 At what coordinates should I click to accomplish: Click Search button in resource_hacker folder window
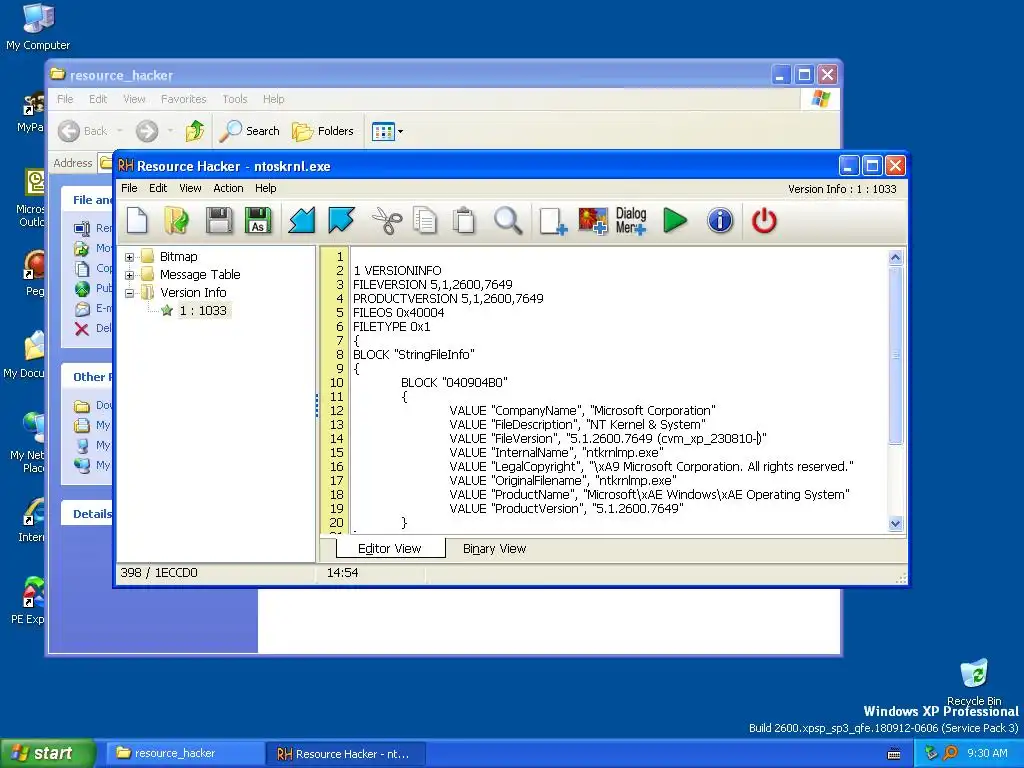[x=249, y=131]
